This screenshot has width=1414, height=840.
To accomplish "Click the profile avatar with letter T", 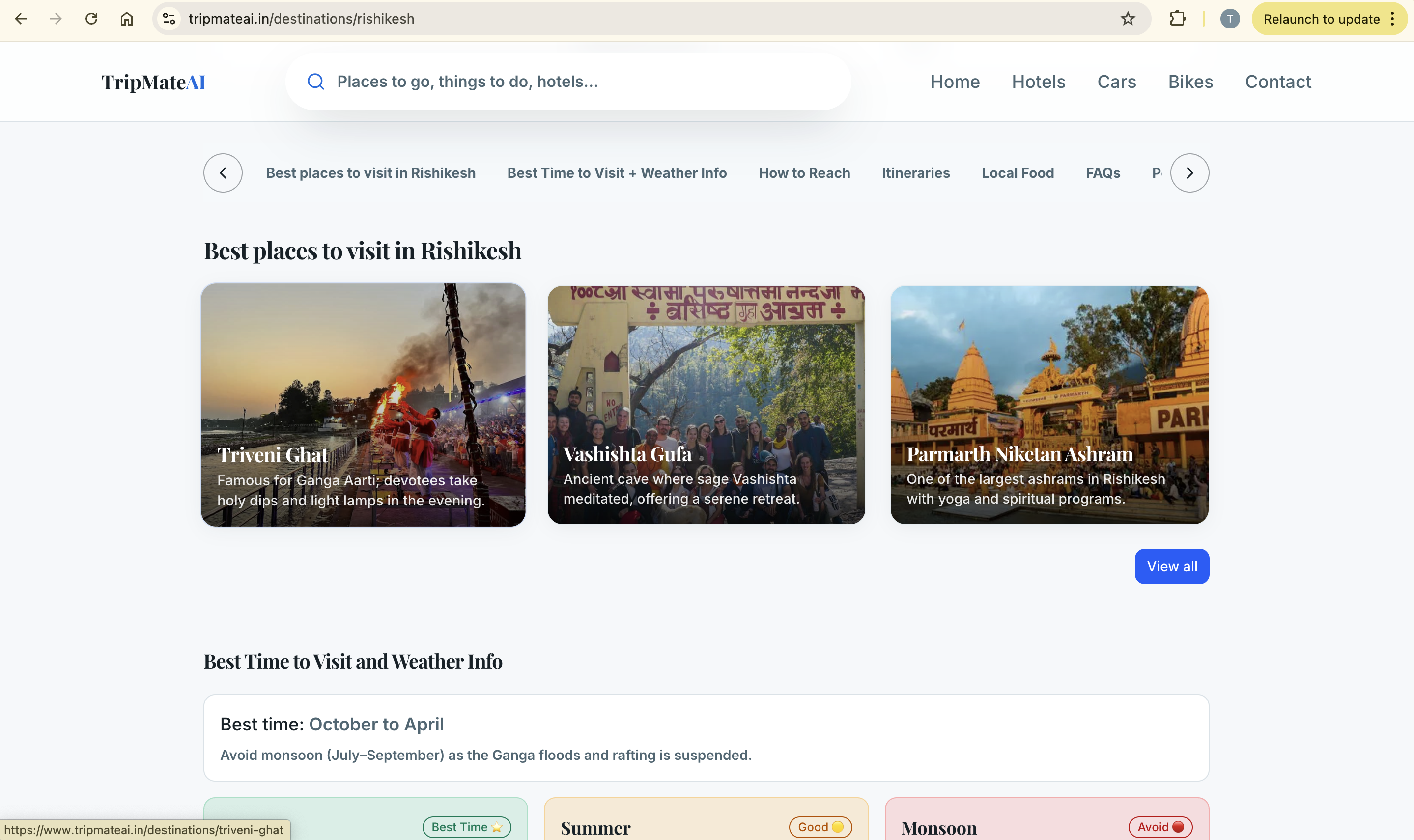I will 1229,18.
